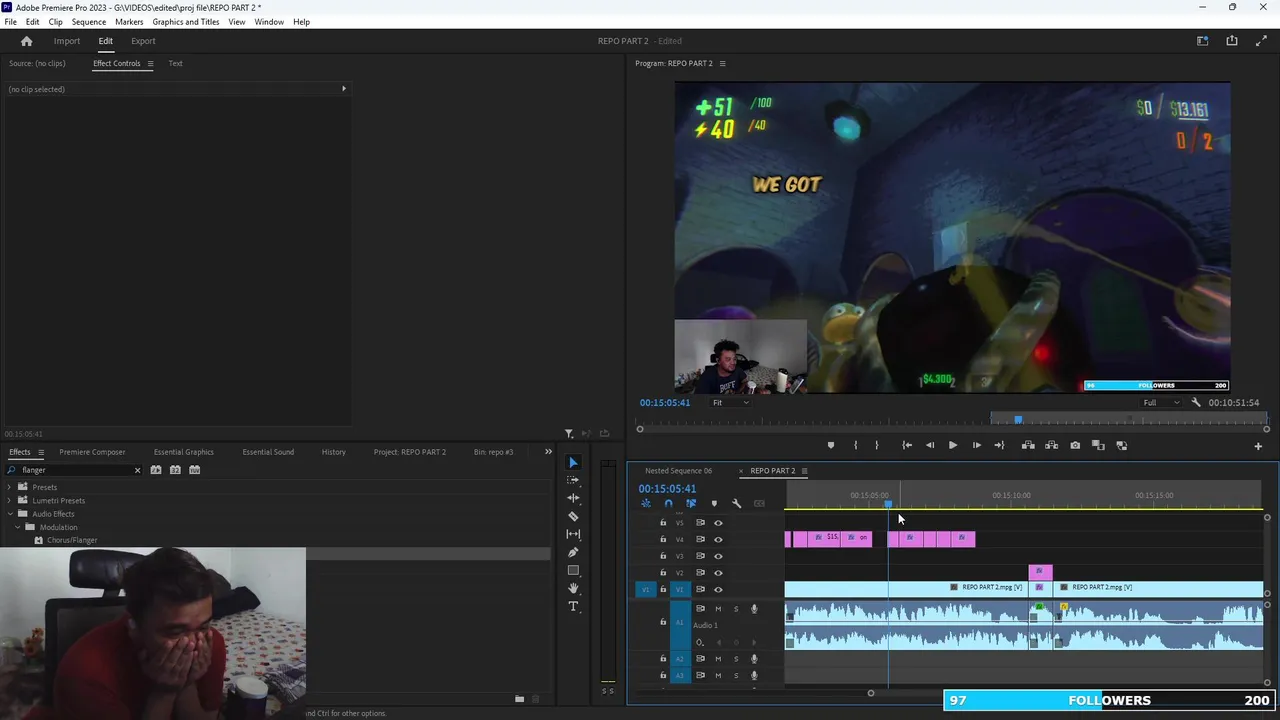The image size is (1280, 720).
Task: Open the Graphics and Titles menu
Action: [185, 22]
